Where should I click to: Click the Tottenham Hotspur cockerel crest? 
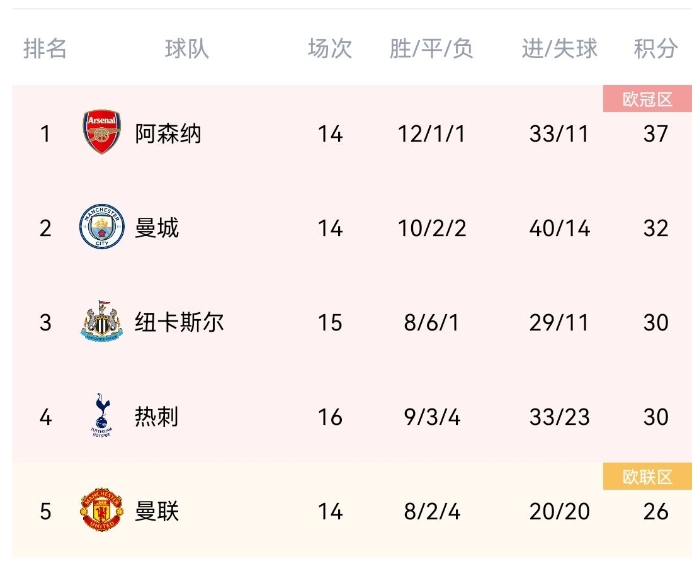pyautogui.click(x=102, y=415)
